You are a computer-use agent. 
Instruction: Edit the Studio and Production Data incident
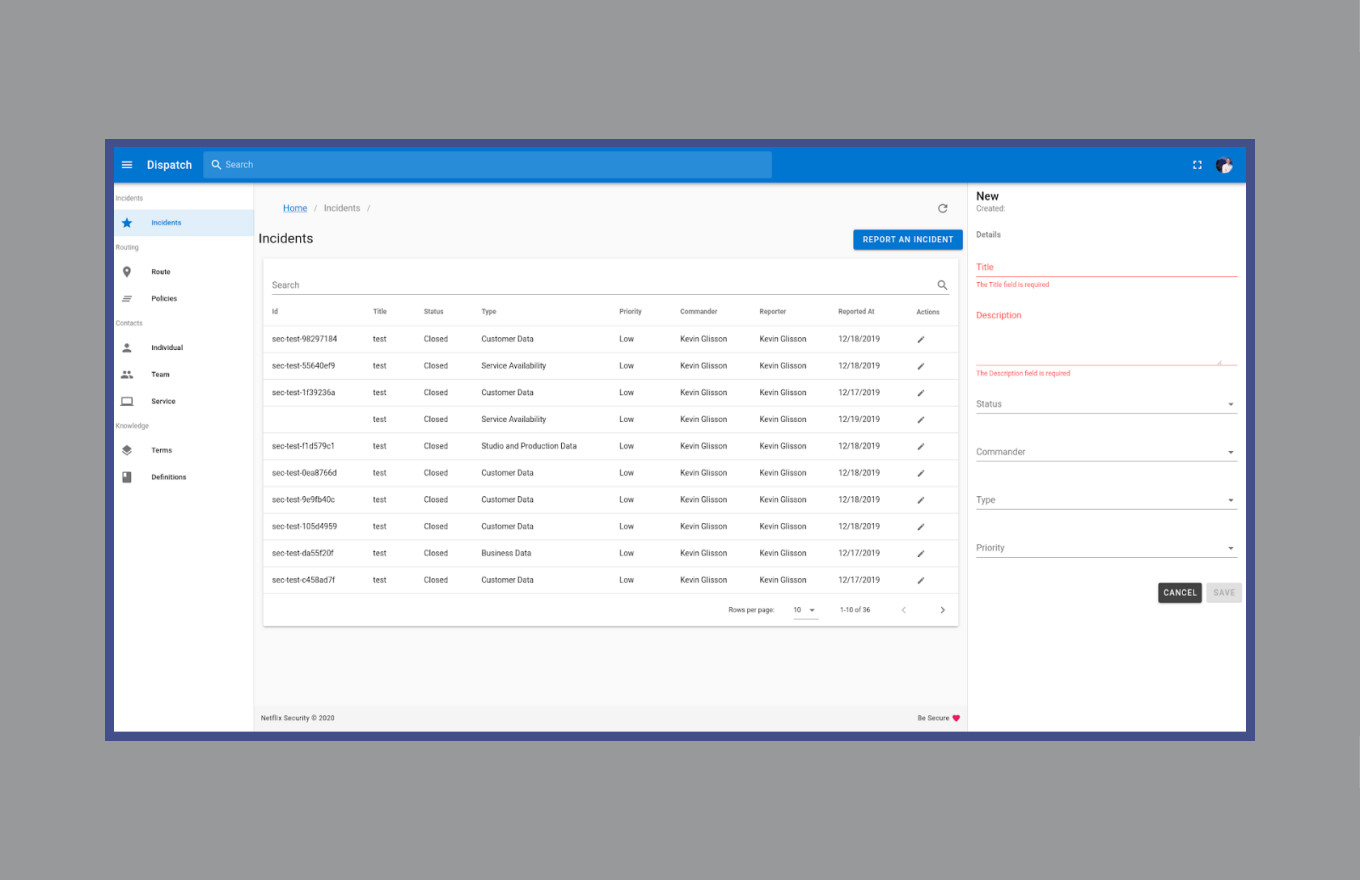921,446
